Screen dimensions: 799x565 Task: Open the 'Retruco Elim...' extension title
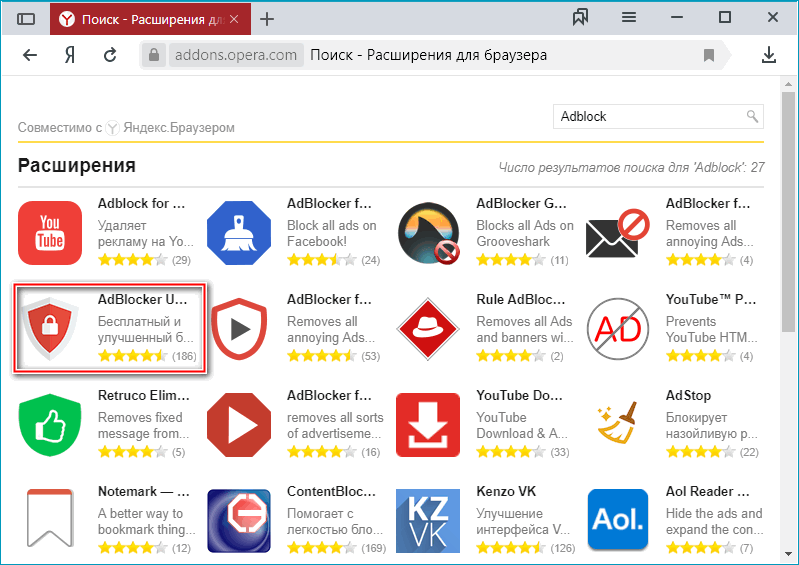coord(144,395)
